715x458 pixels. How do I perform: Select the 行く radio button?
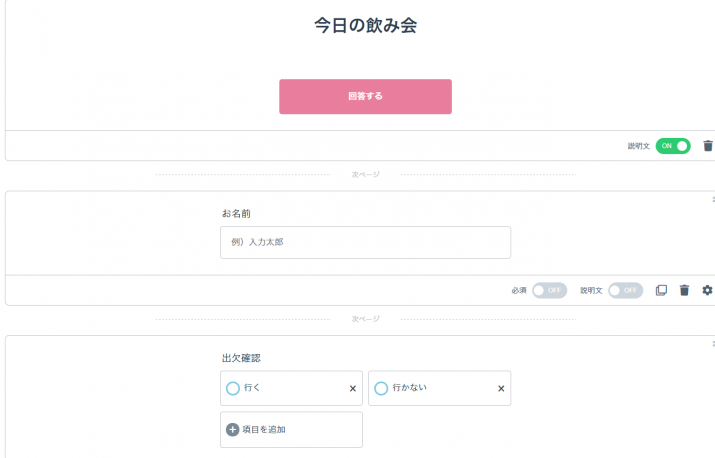click(233, 388)
